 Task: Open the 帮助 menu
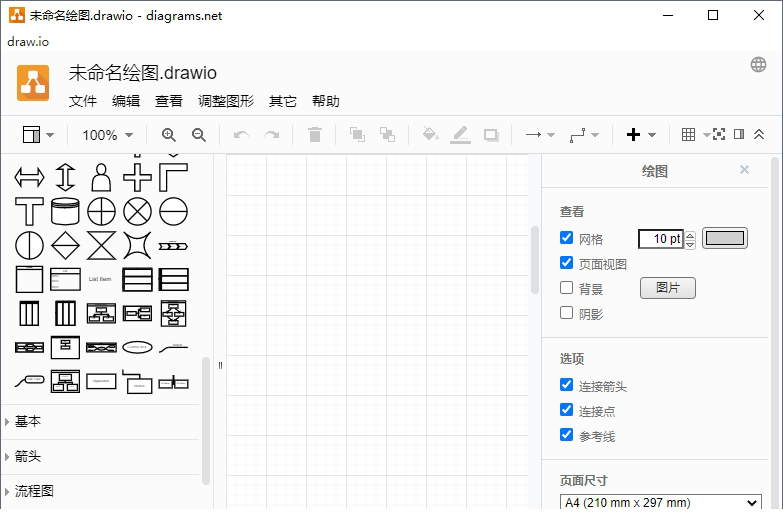[326, 101]
